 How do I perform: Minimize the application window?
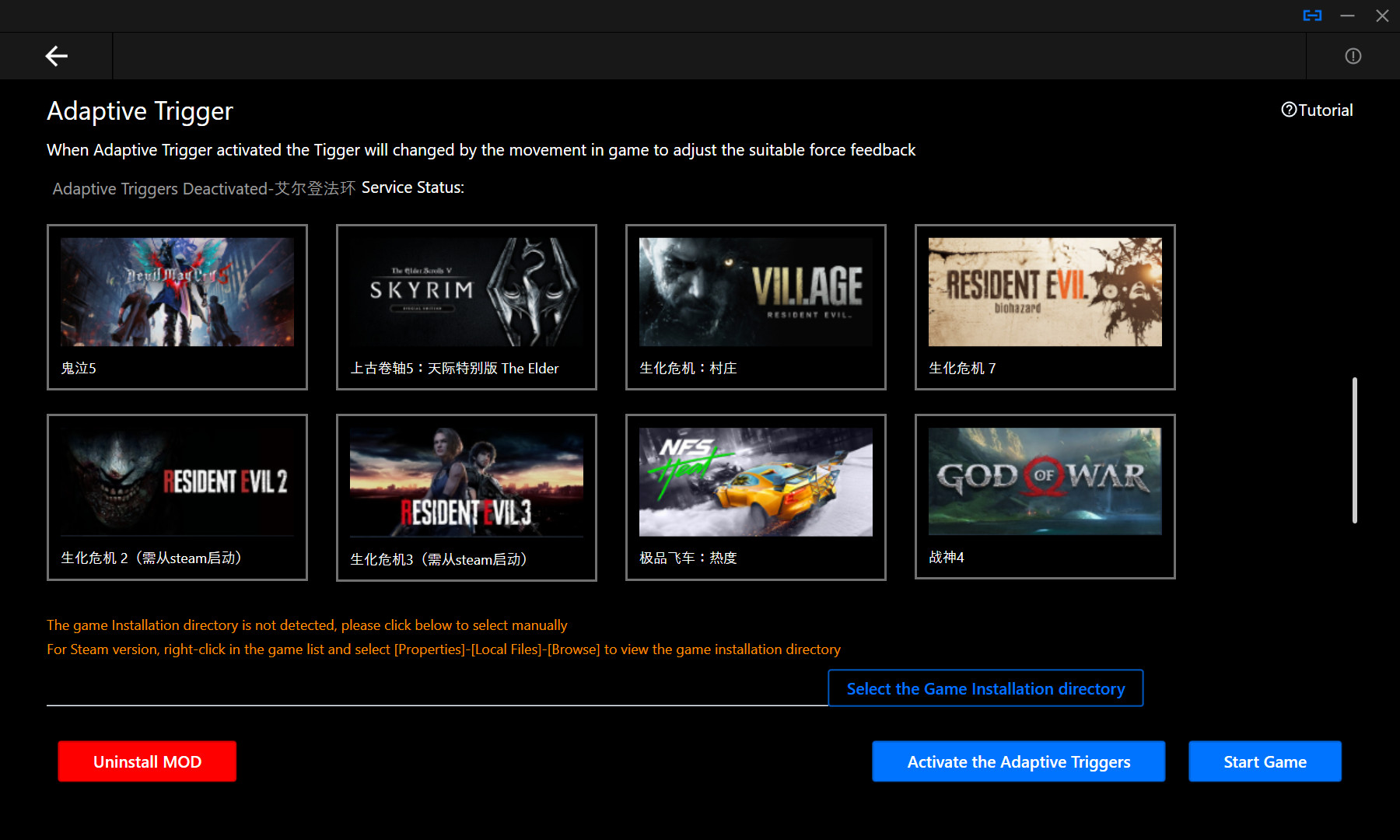1348,16
